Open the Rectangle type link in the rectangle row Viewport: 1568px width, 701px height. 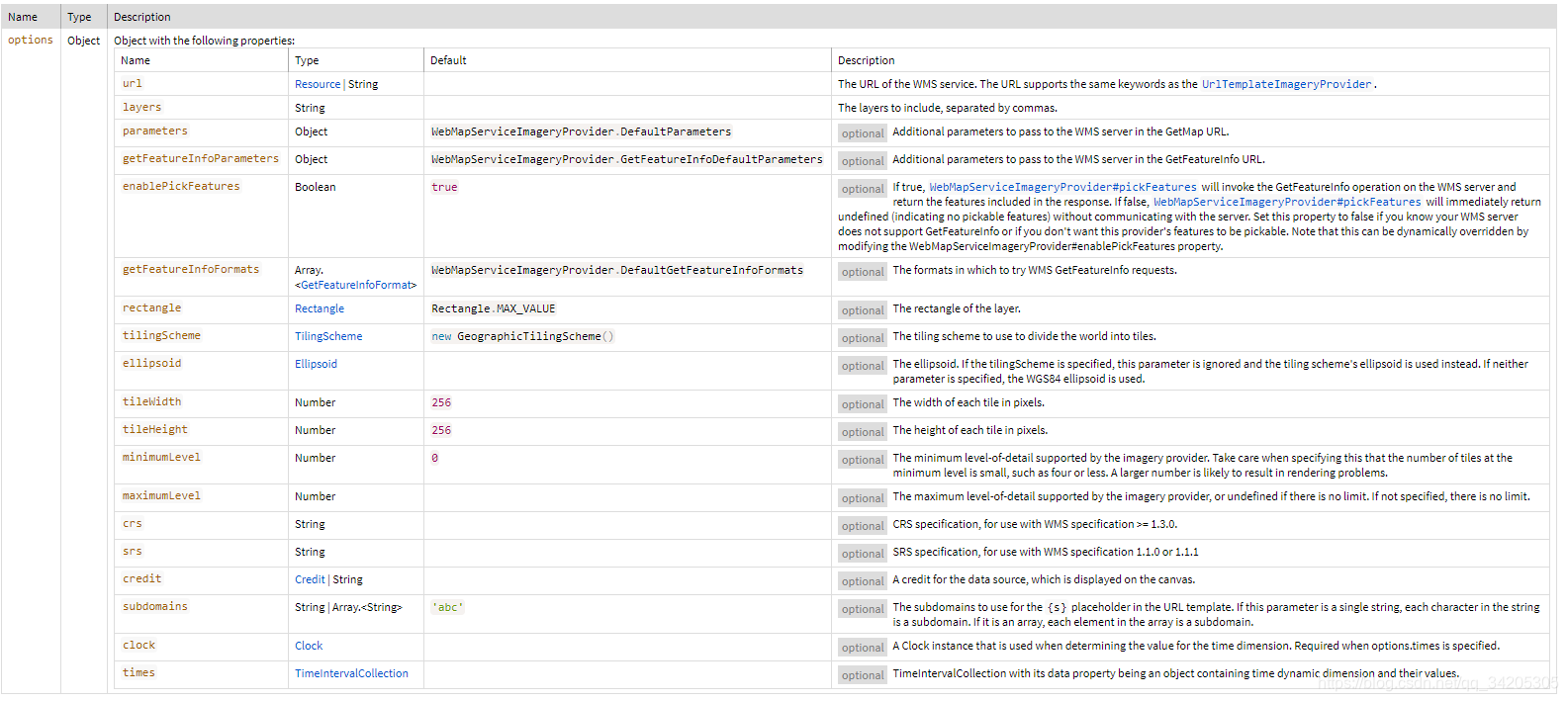(320, 308)
